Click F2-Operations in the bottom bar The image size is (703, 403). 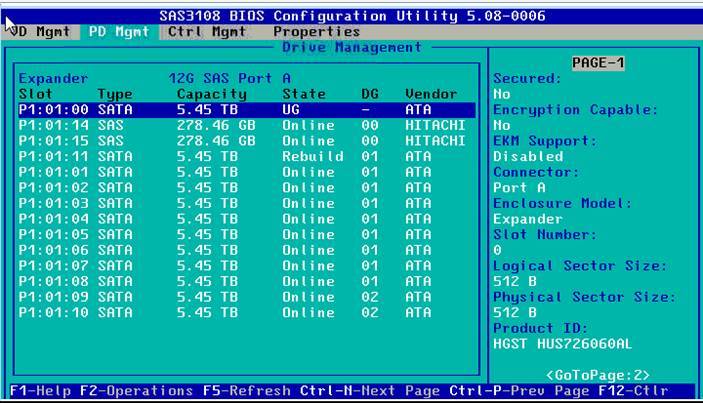[x=137, y=391]
